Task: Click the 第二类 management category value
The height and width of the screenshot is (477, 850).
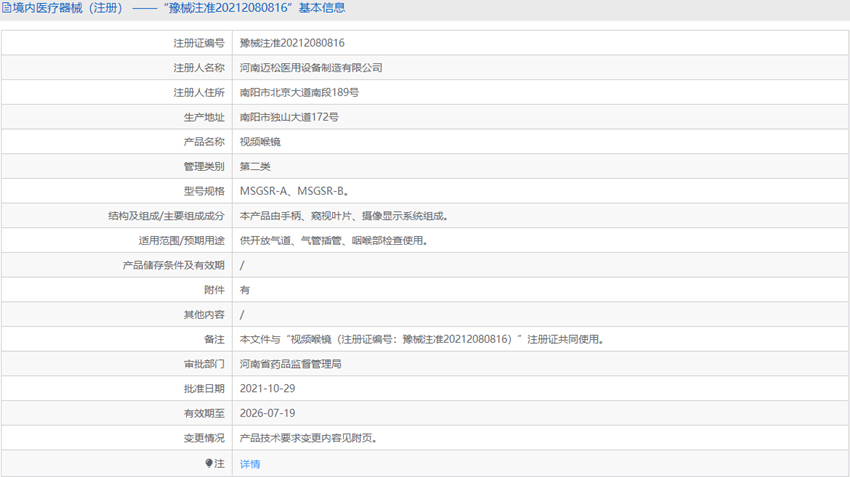Action: [x=255, y=166]
